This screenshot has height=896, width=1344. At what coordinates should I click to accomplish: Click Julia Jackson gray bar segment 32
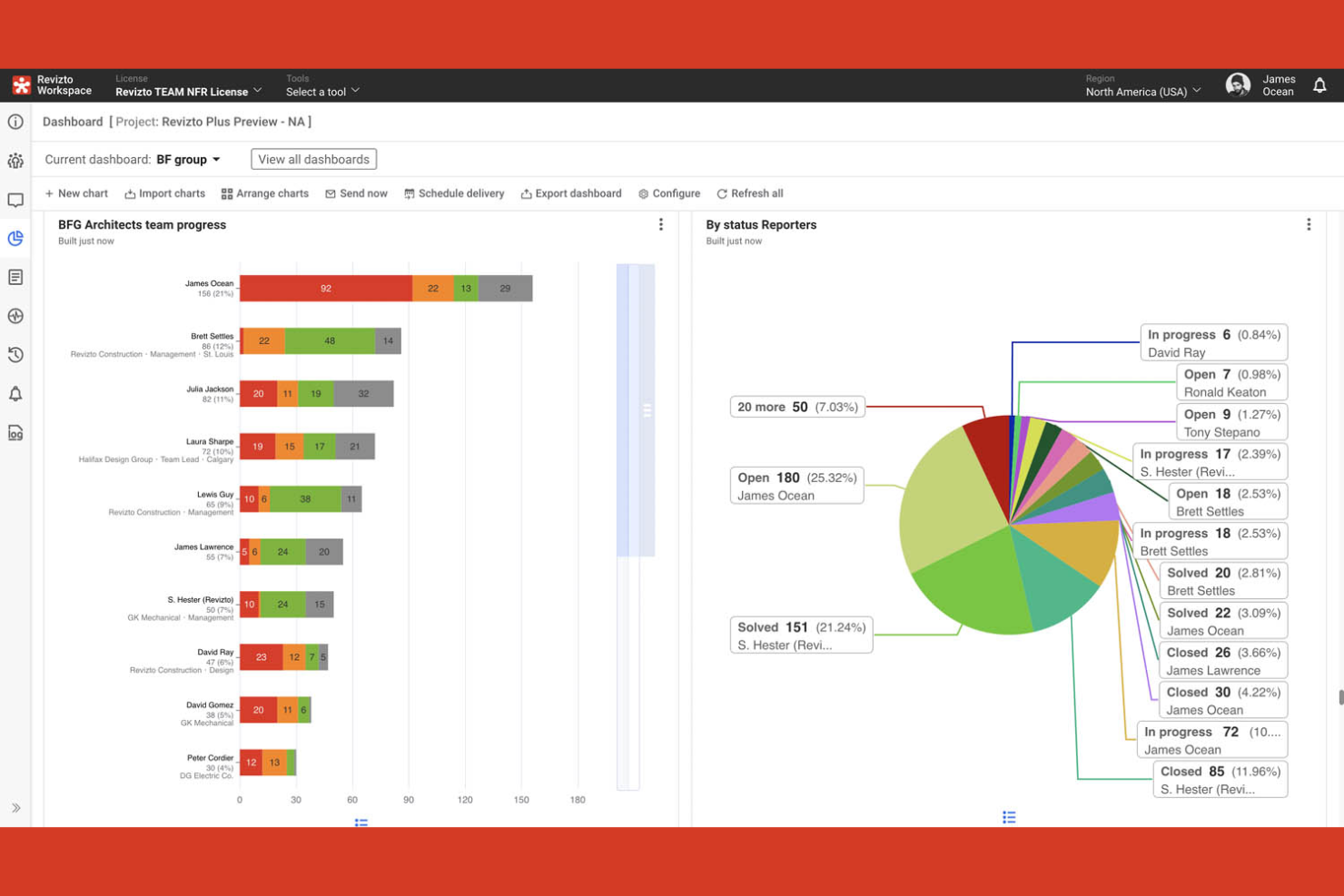coord(363,394)
